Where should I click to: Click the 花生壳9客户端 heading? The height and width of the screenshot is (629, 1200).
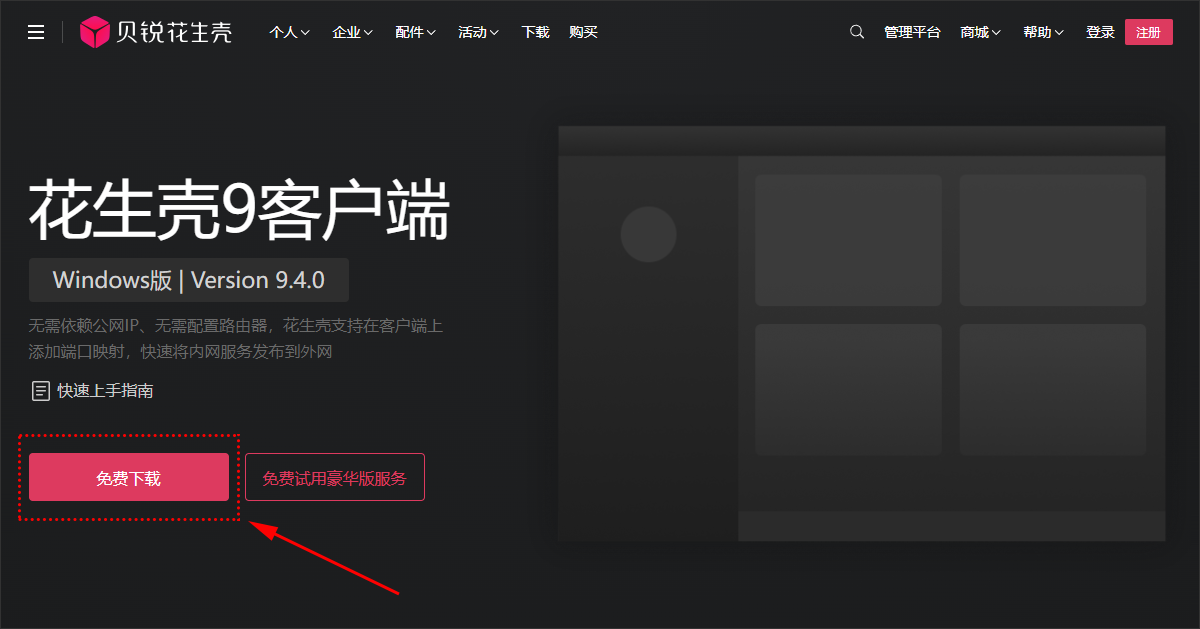239,211
